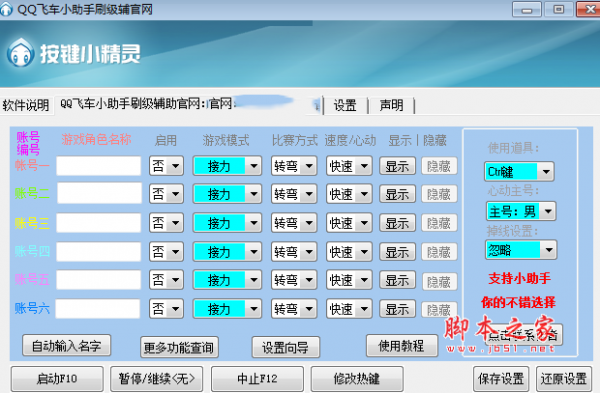Click the name field for 账号二

click(x=99, y=193)
